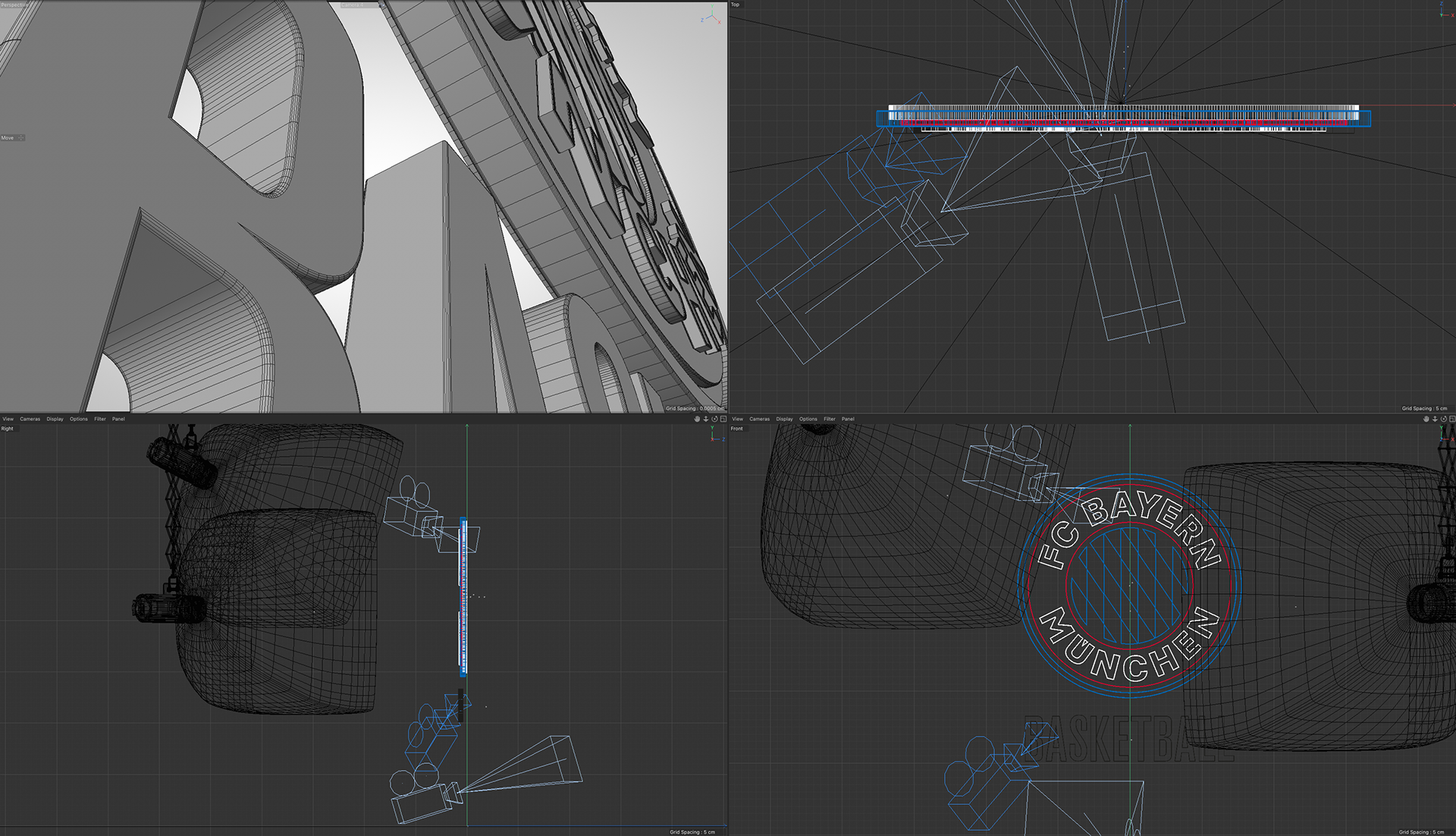
Task: Open the Display menu in the Right viewport
Action: (x=55, y=419)
